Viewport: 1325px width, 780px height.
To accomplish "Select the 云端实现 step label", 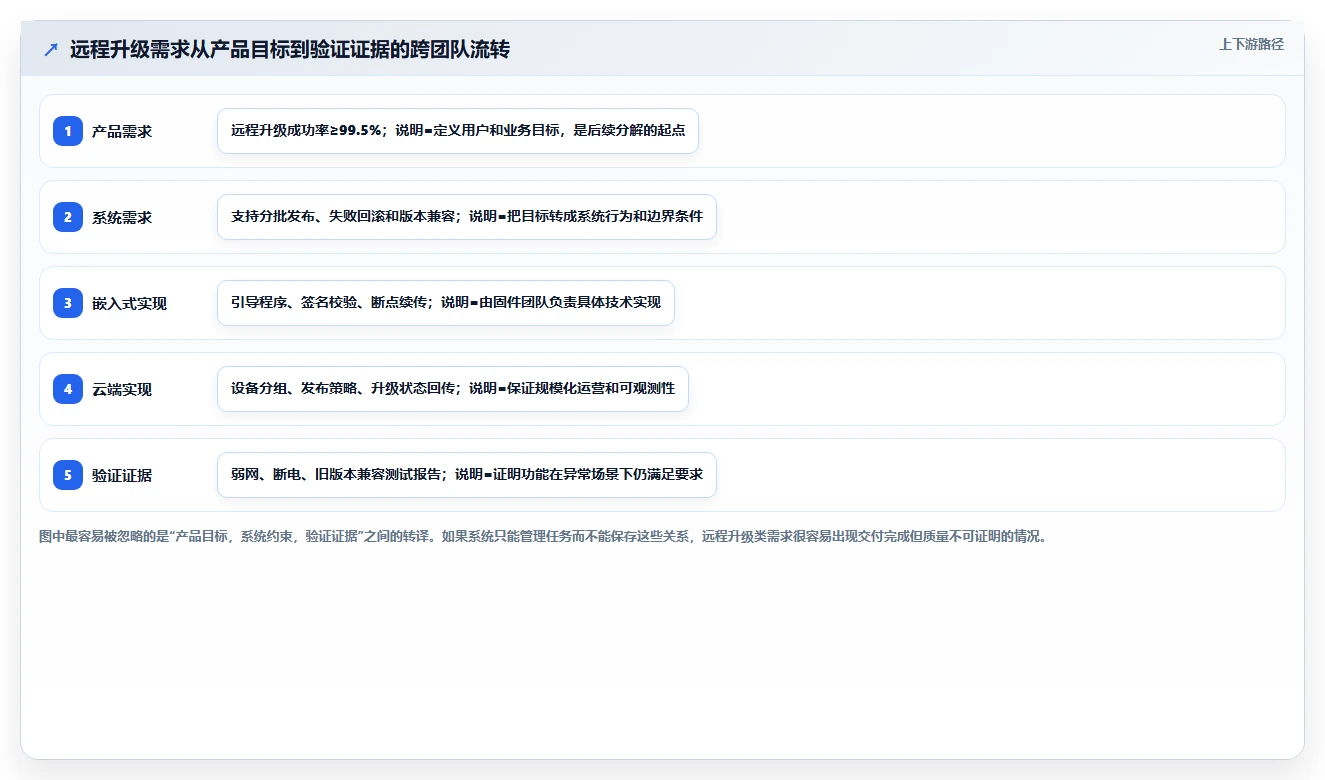I will pyautogui.click(x=122, y=389).
